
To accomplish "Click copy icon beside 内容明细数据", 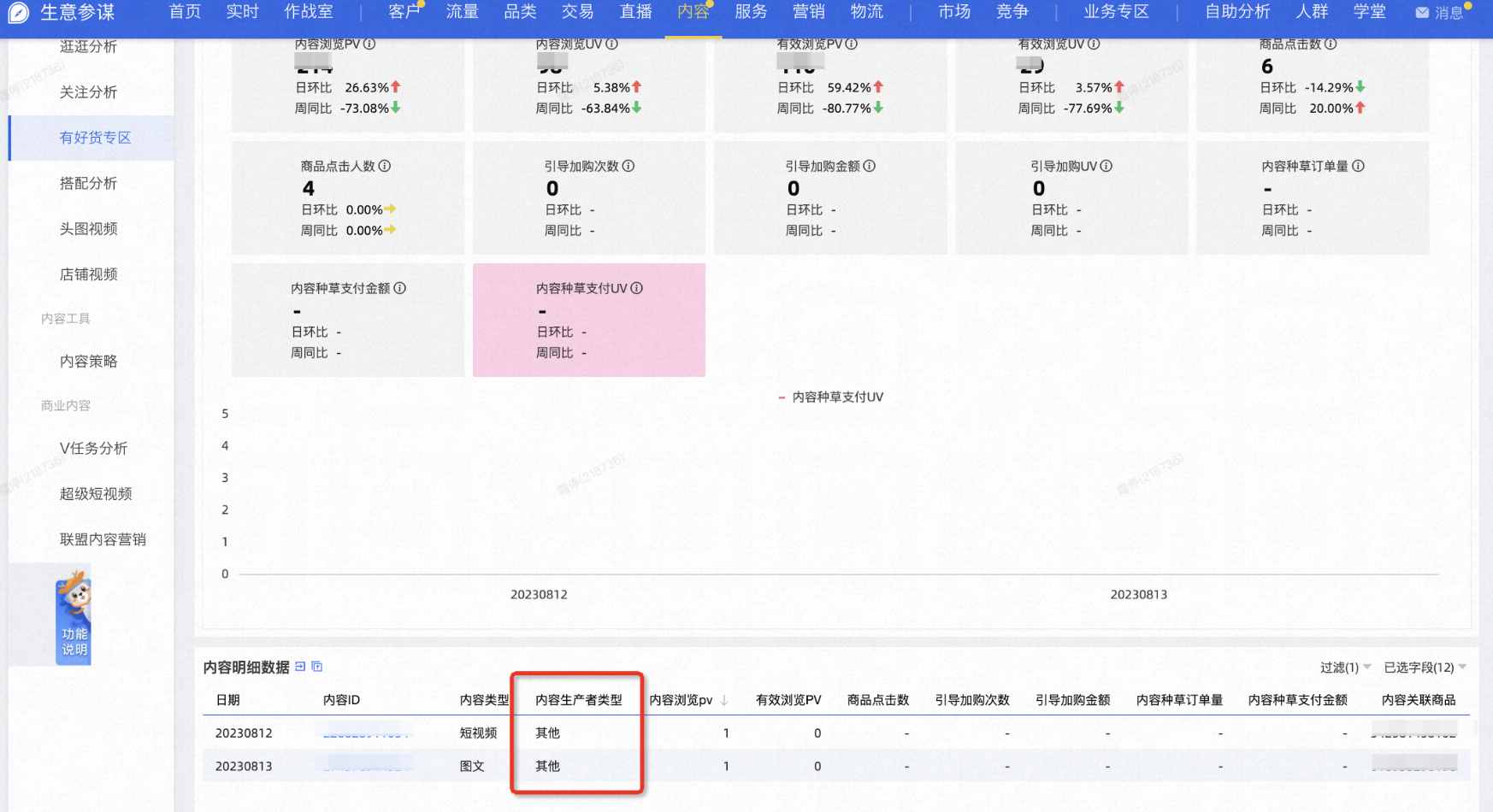I will pos(317,666).
